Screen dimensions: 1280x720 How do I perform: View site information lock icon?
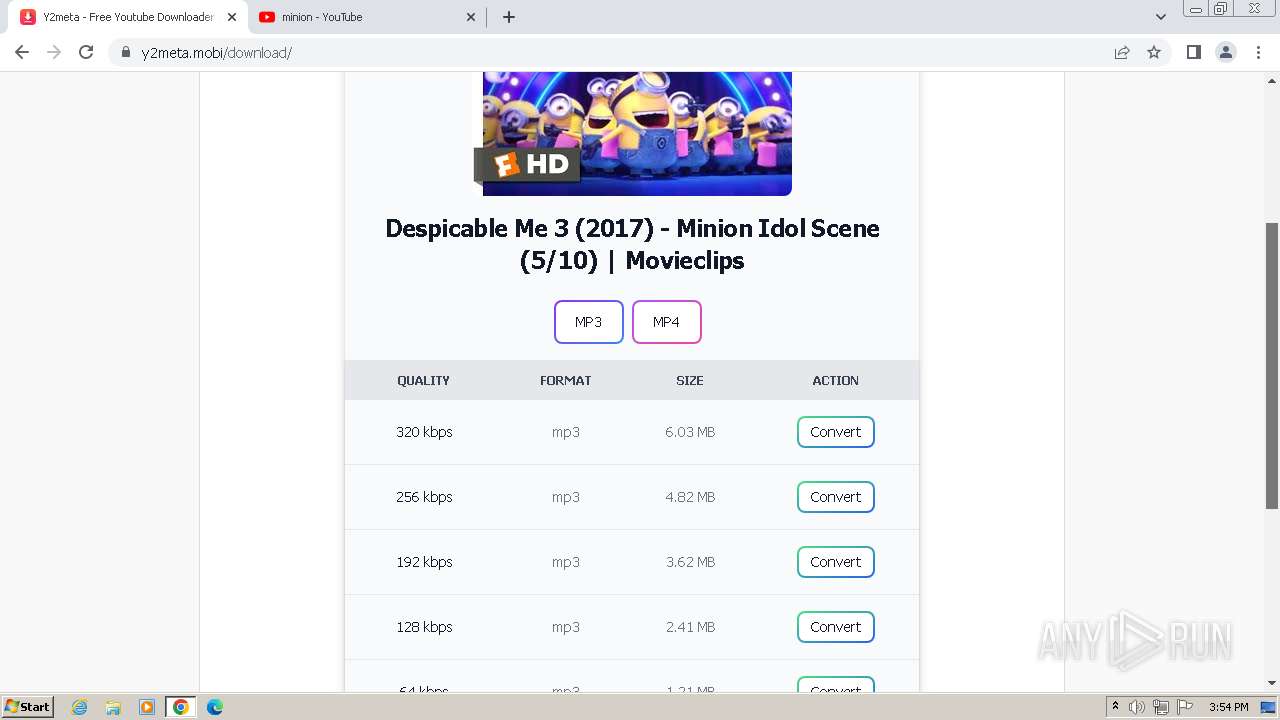[126, 52]
